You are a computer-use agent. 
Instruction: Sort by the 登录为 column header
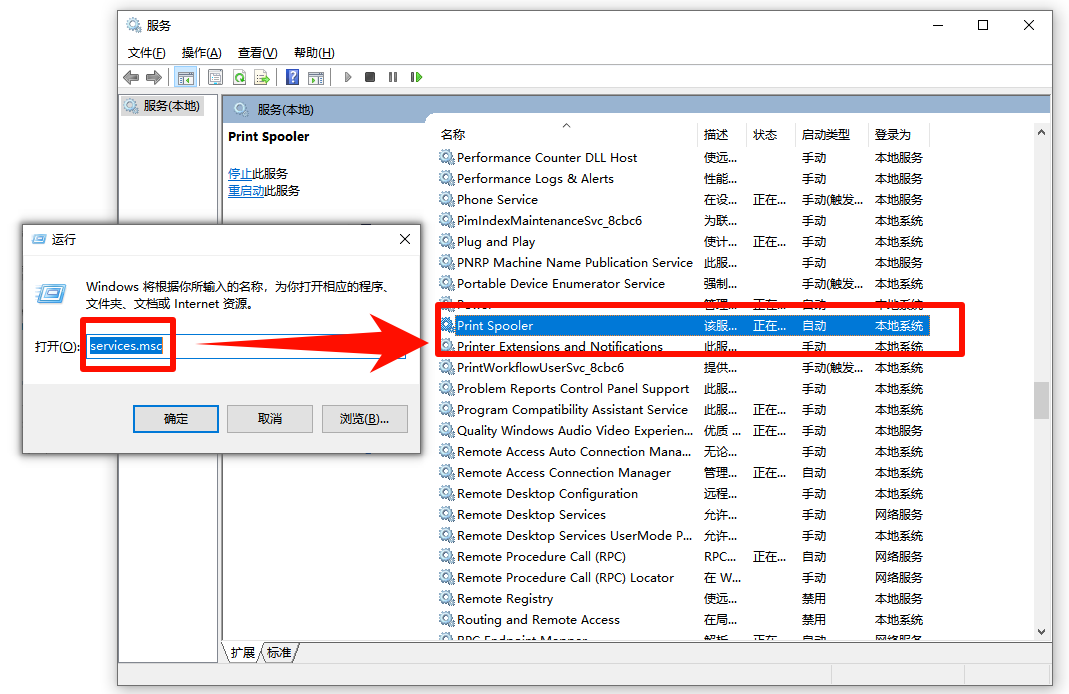(x=899, y=134)
